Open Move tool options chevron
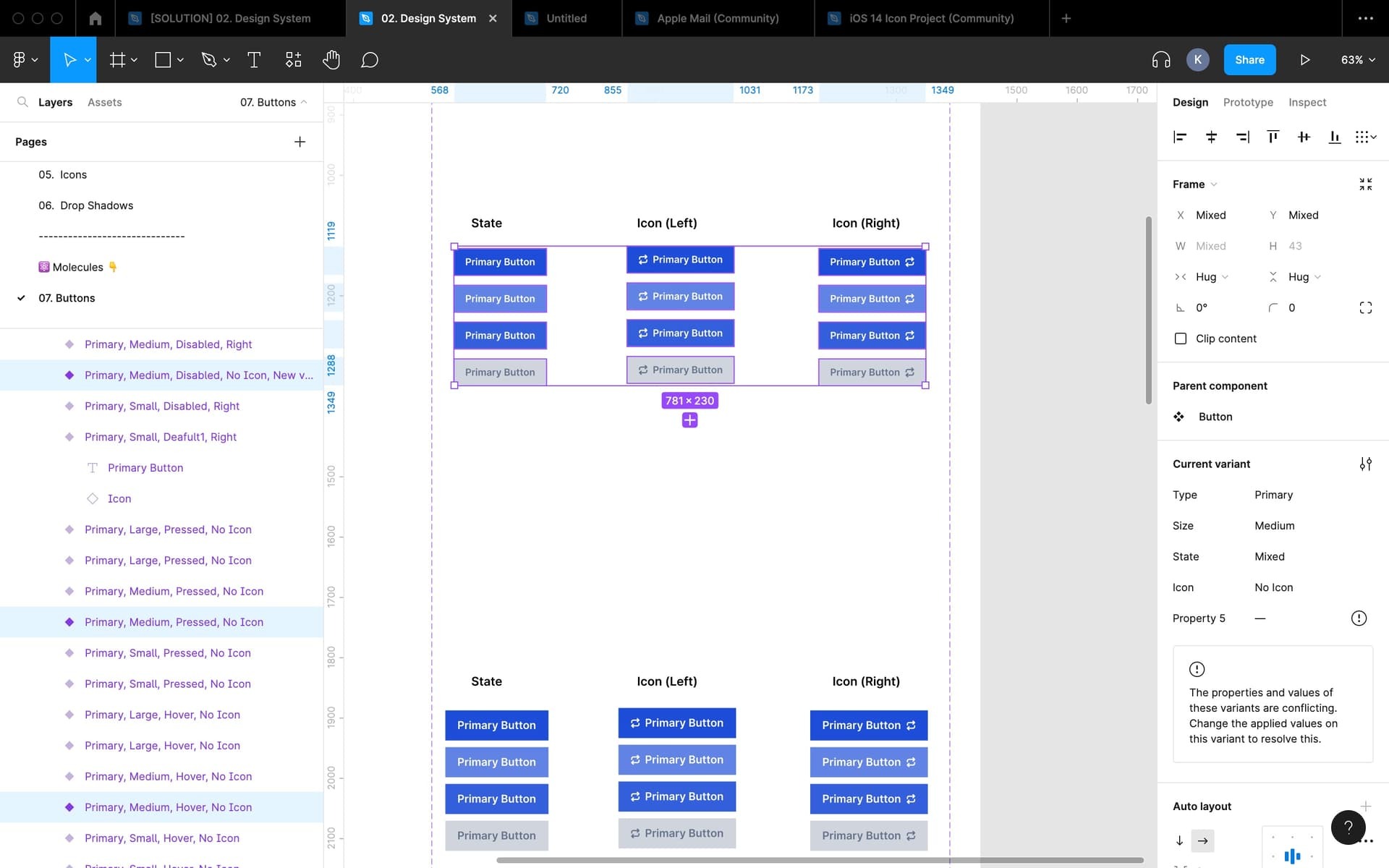The width and height of the screenshot is (1389, 868). point(88,60)
